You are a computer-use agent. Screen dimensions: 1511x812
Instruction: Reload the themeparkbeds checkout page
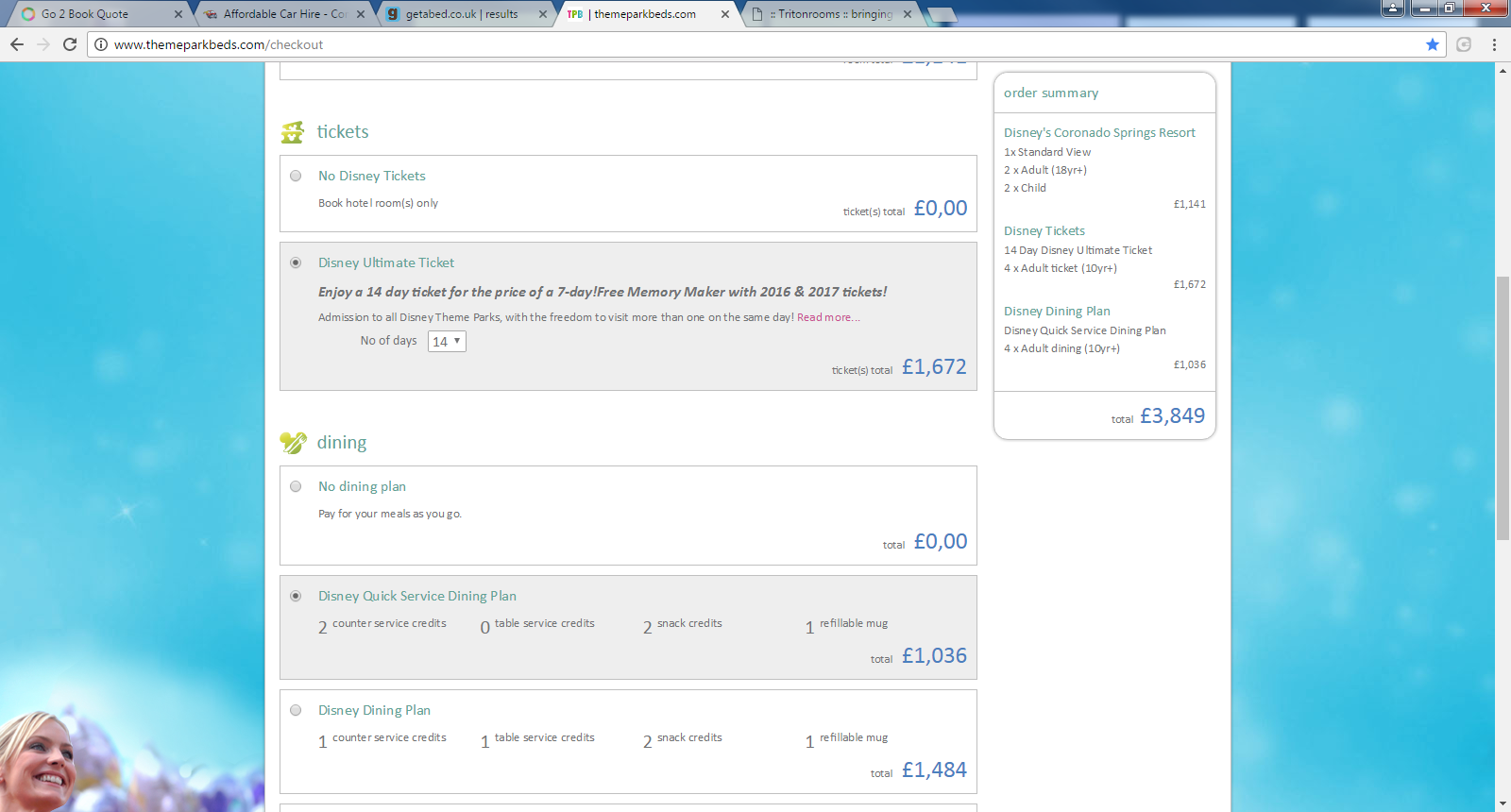click(x=70, y=44)
